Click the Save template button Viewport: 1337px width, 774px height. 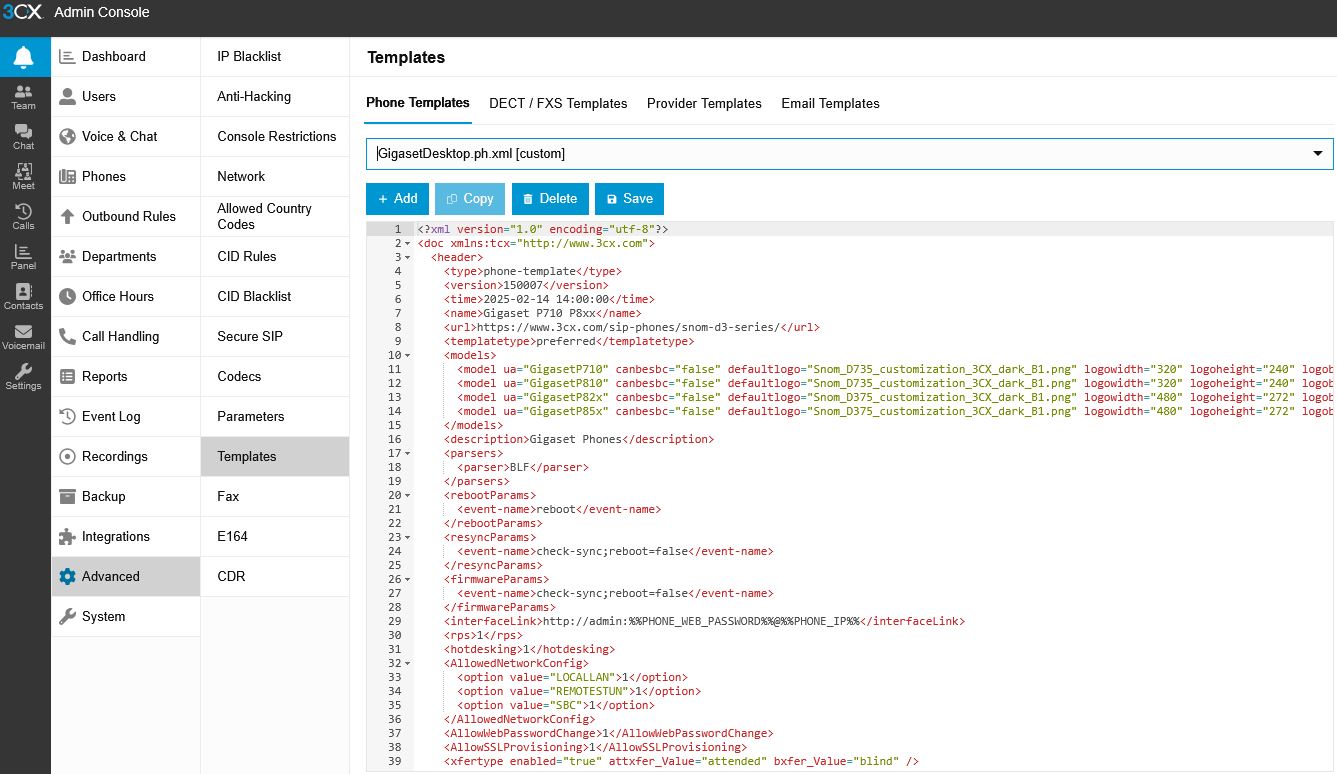629,199
